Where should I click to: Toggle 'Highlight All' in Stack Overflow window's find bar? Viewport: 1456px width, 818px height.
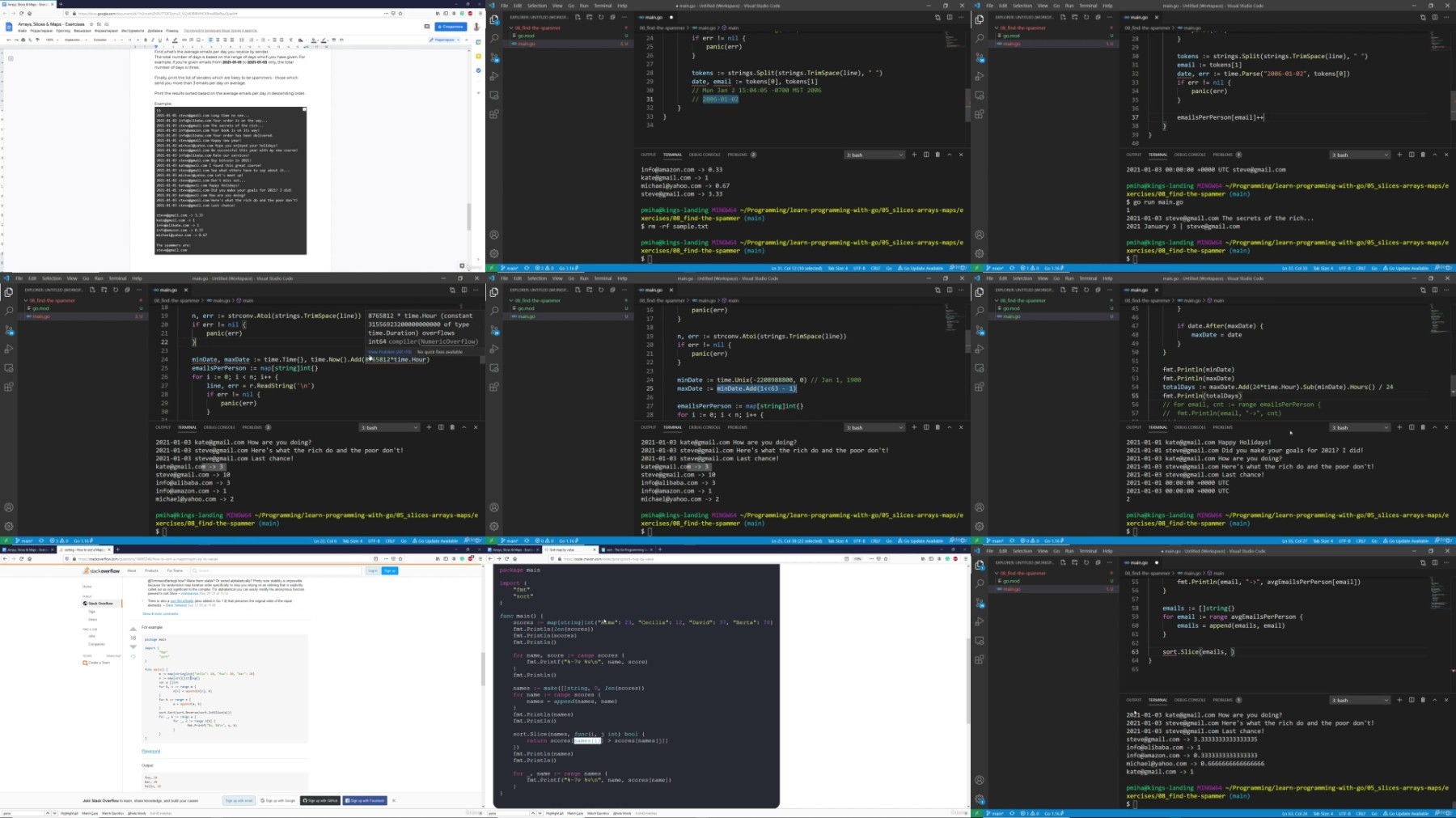tap(70, 813)
